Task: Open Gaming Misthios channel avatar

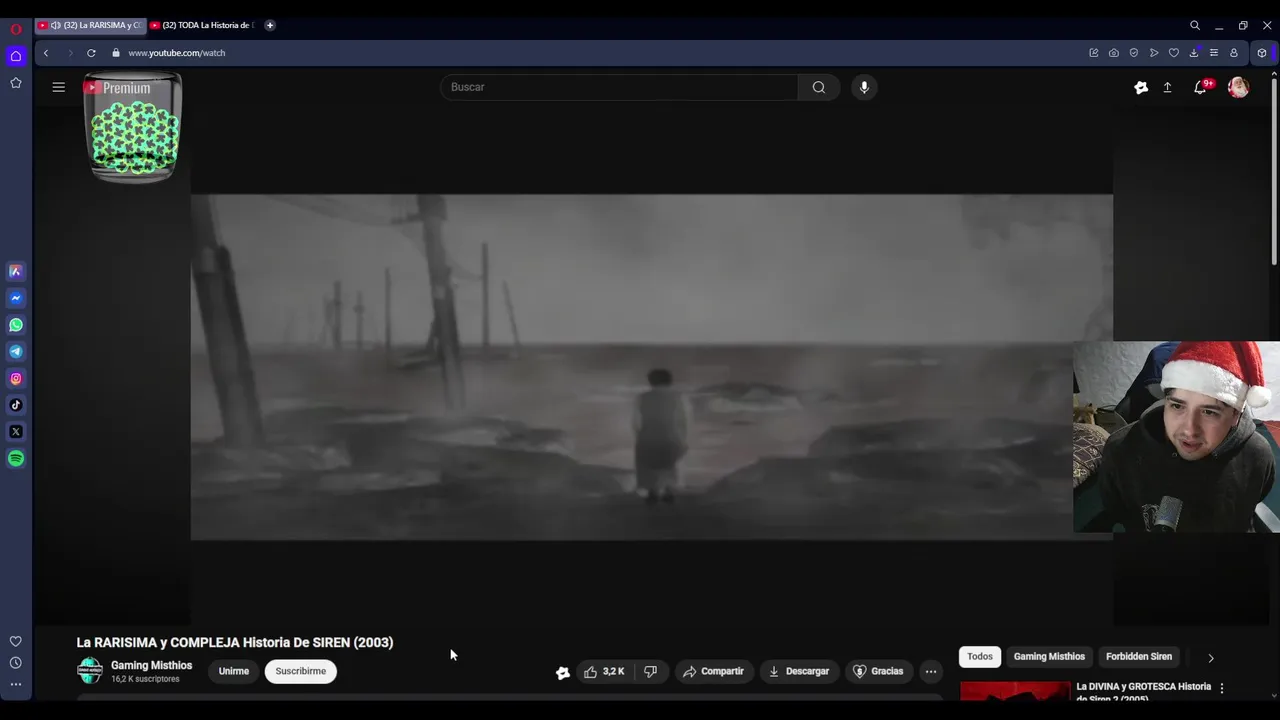Action: click(x=90, y=671)
